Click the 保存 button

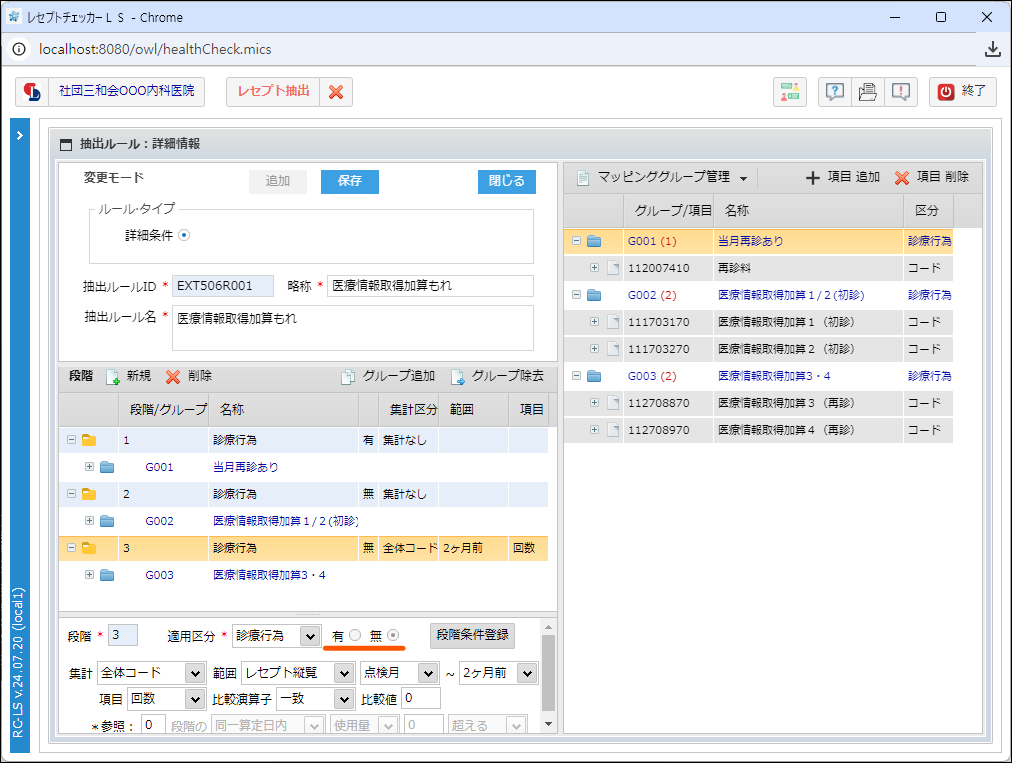point(350,181)
